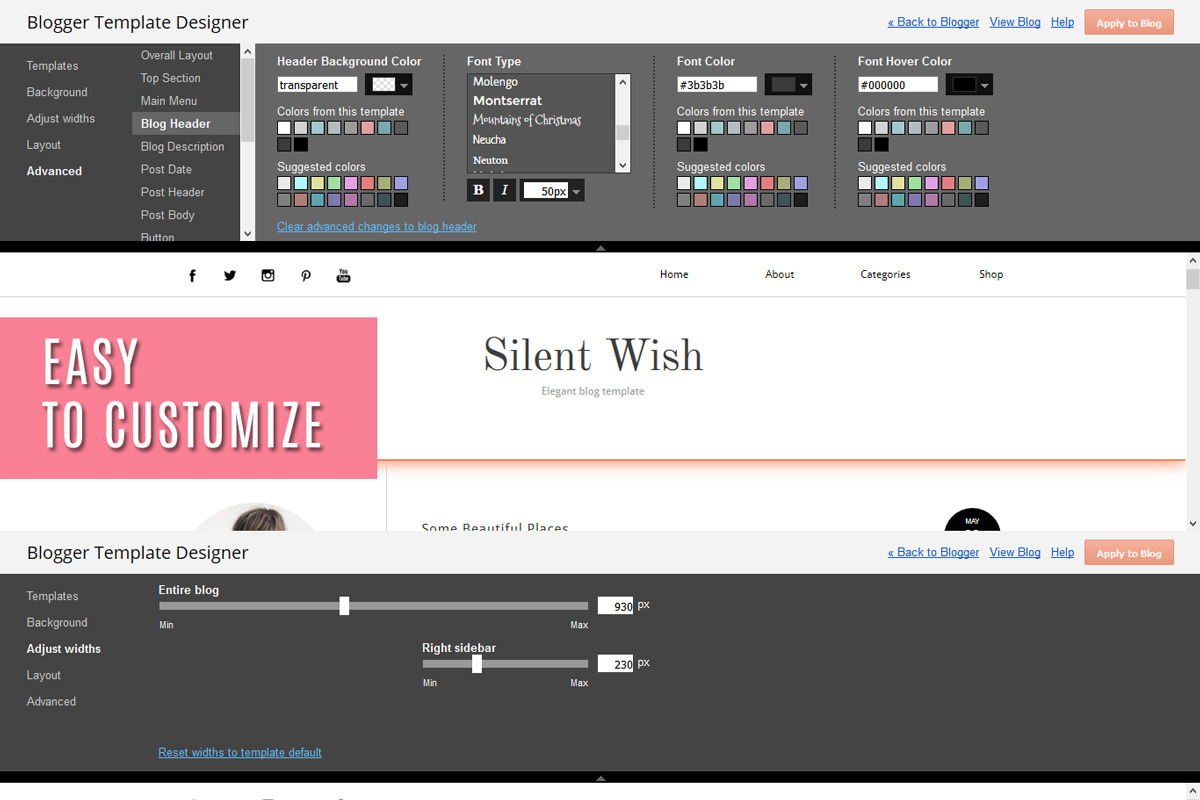
Task: Open Categories in the blog preview menu
Action: 885,274
